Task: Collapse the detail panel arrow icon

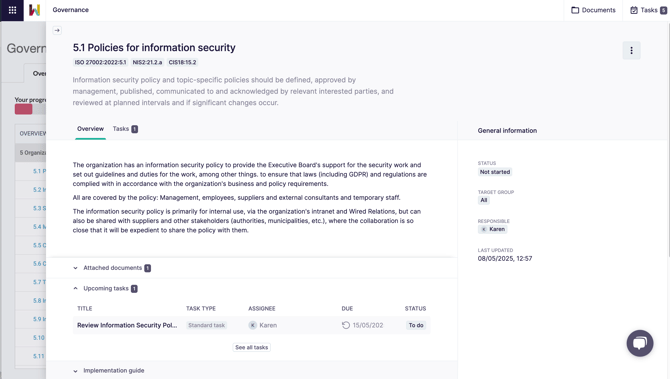Action: point(57,30)
